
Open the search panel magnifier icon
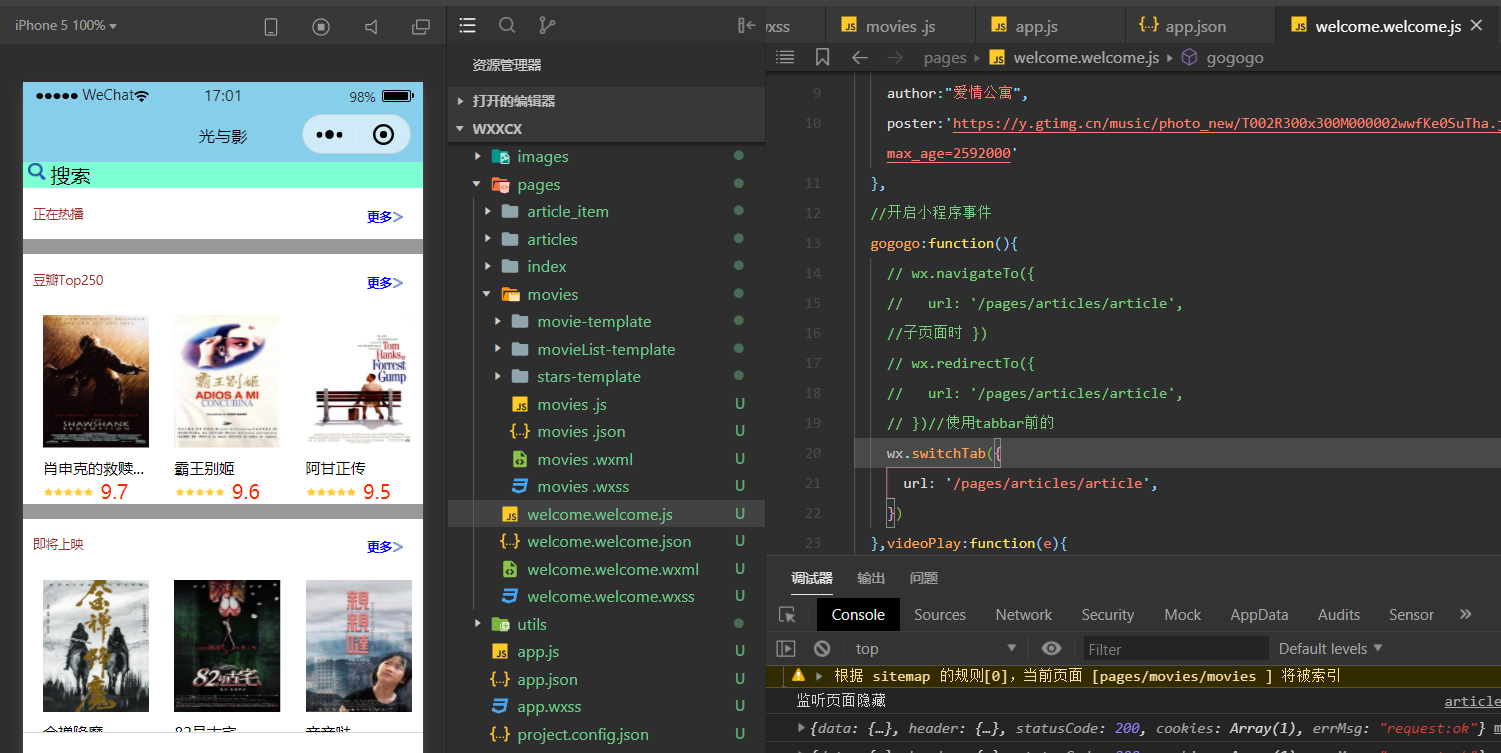click(x=507, y=25)
